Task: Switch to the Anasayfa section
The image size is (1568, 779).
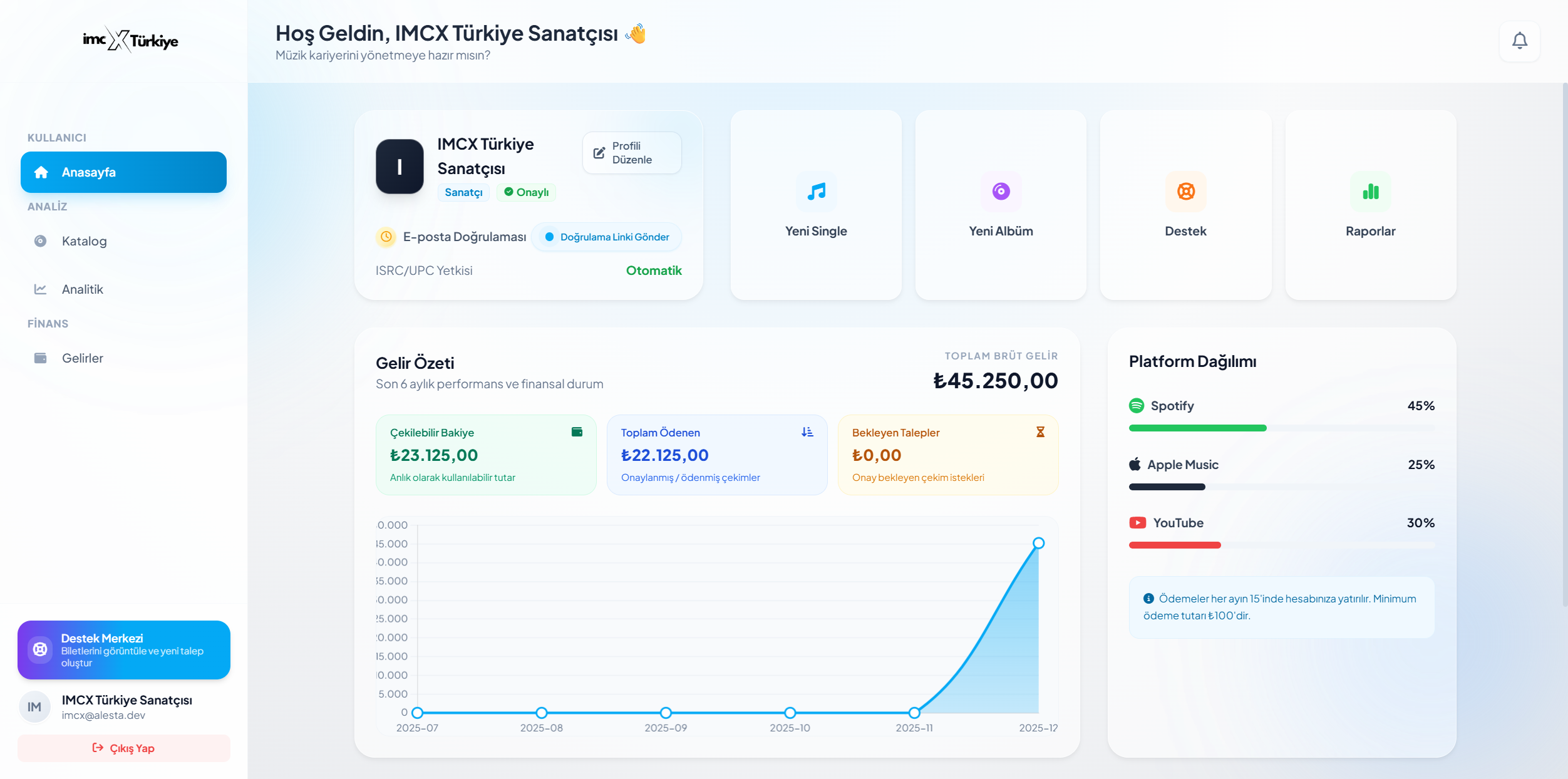Action: tap(123, 172)
